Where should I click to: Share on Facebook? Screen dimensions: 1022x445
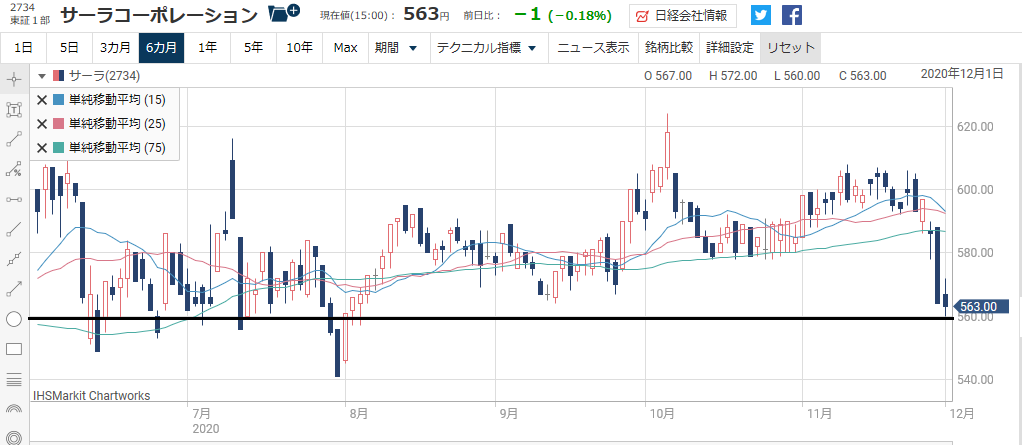click(791, 15)
